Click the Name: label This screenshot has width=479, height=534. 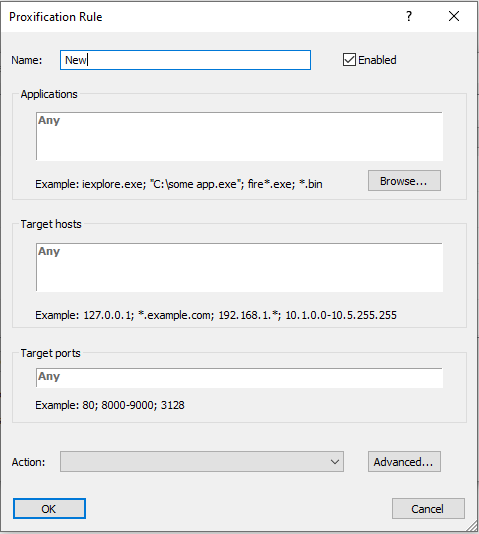(27, 60)
